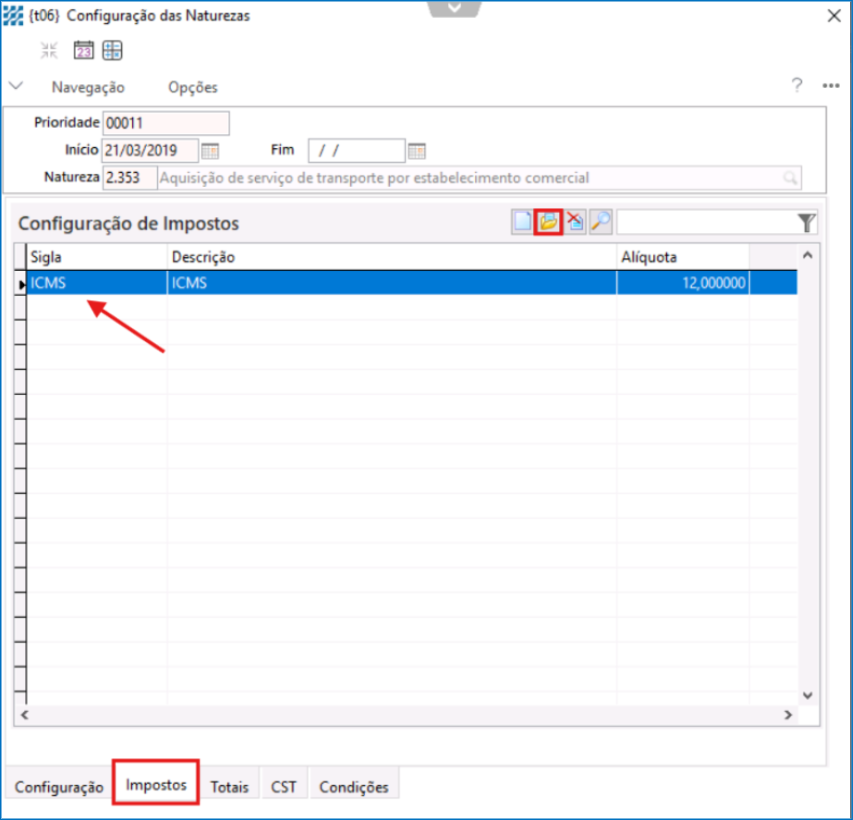Open the more options ellipsis menu
The width and height of the screenshot is (853, 820).
click(x=830, y=86)
